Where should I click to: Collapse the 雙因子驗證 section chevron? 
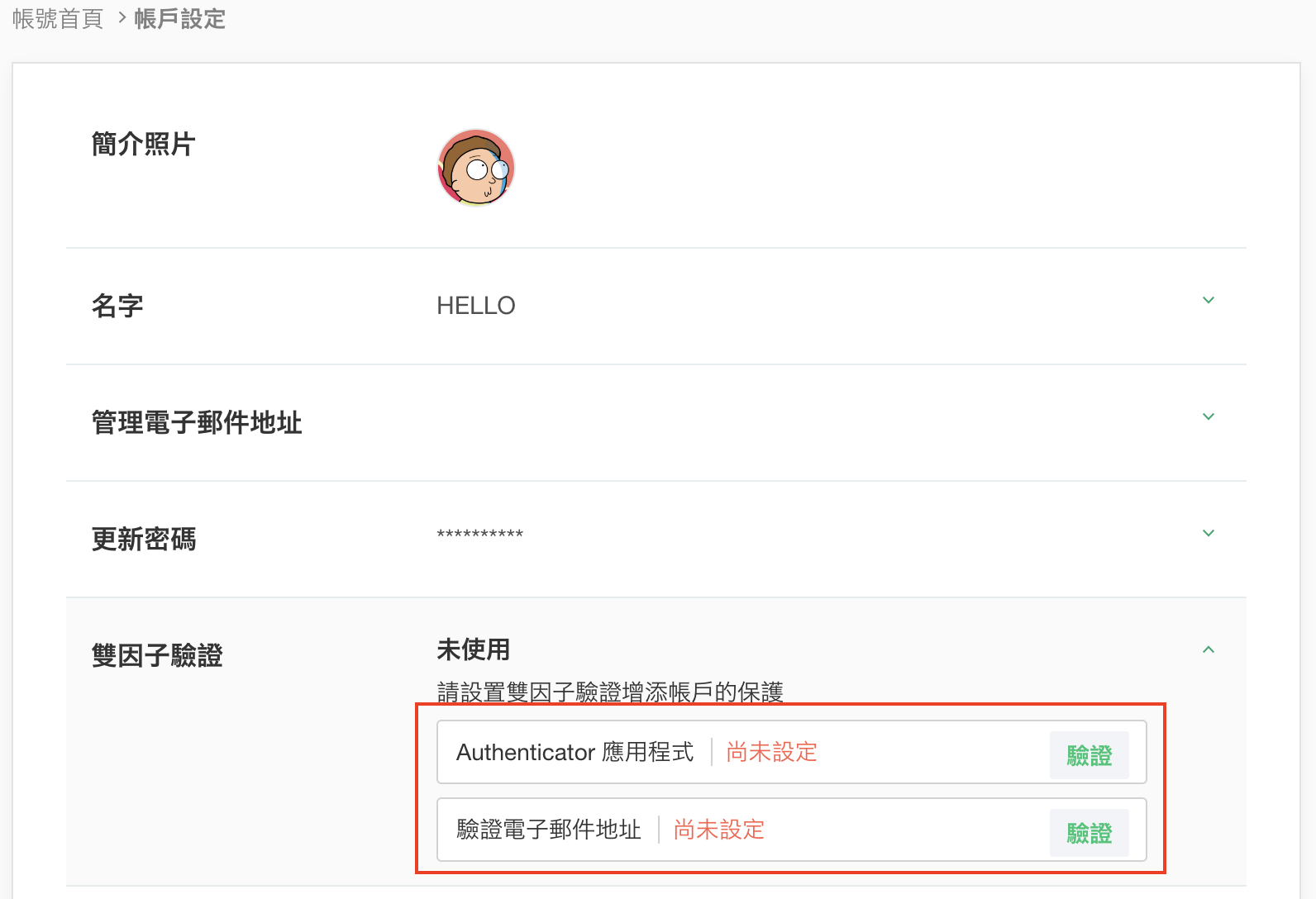1209,650
